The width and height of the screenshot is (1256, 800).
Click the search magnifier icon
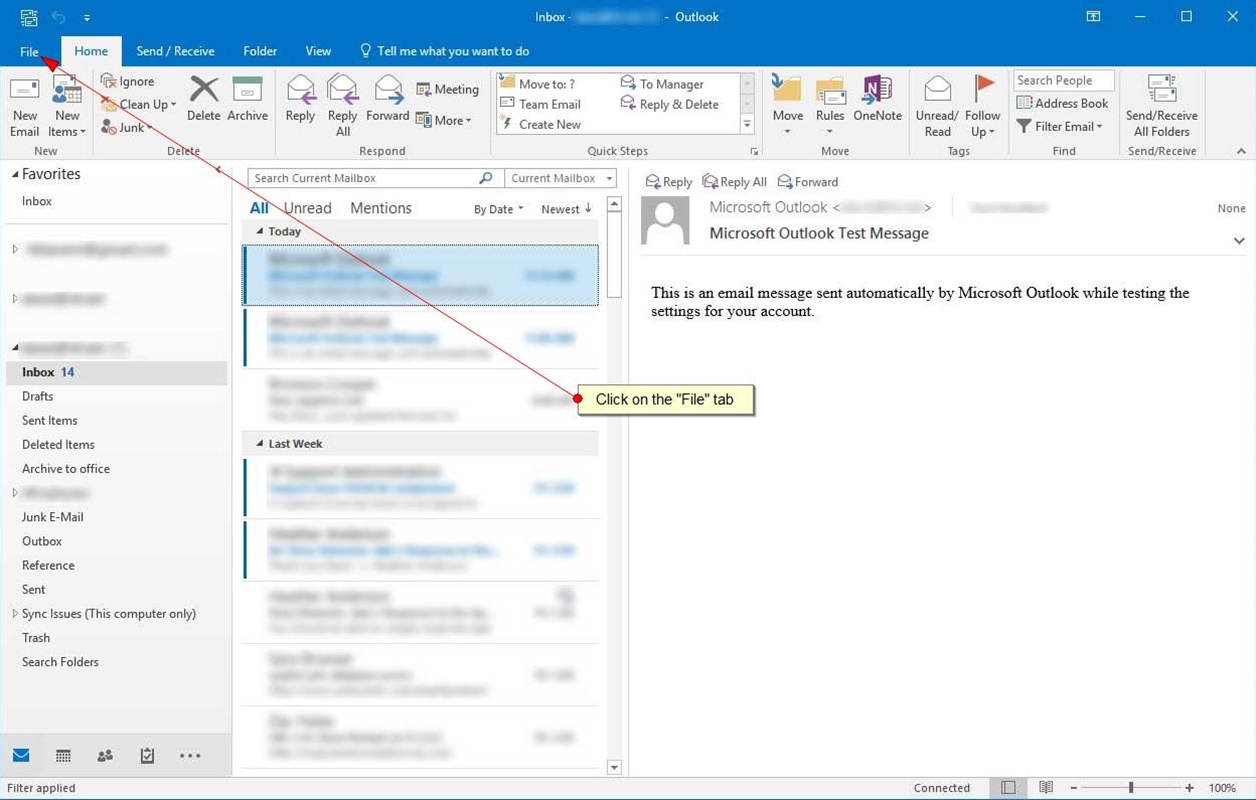[486, 178]
